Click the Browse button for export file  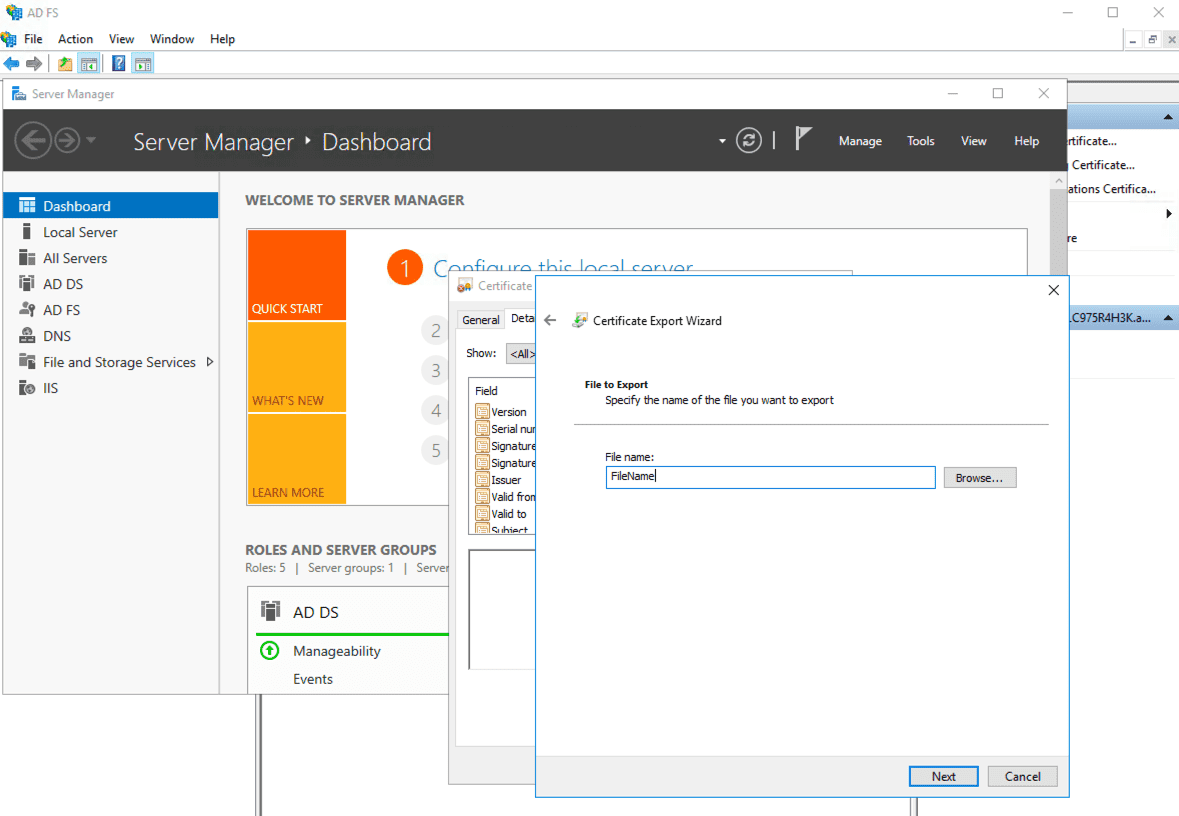tap(979, 477)
